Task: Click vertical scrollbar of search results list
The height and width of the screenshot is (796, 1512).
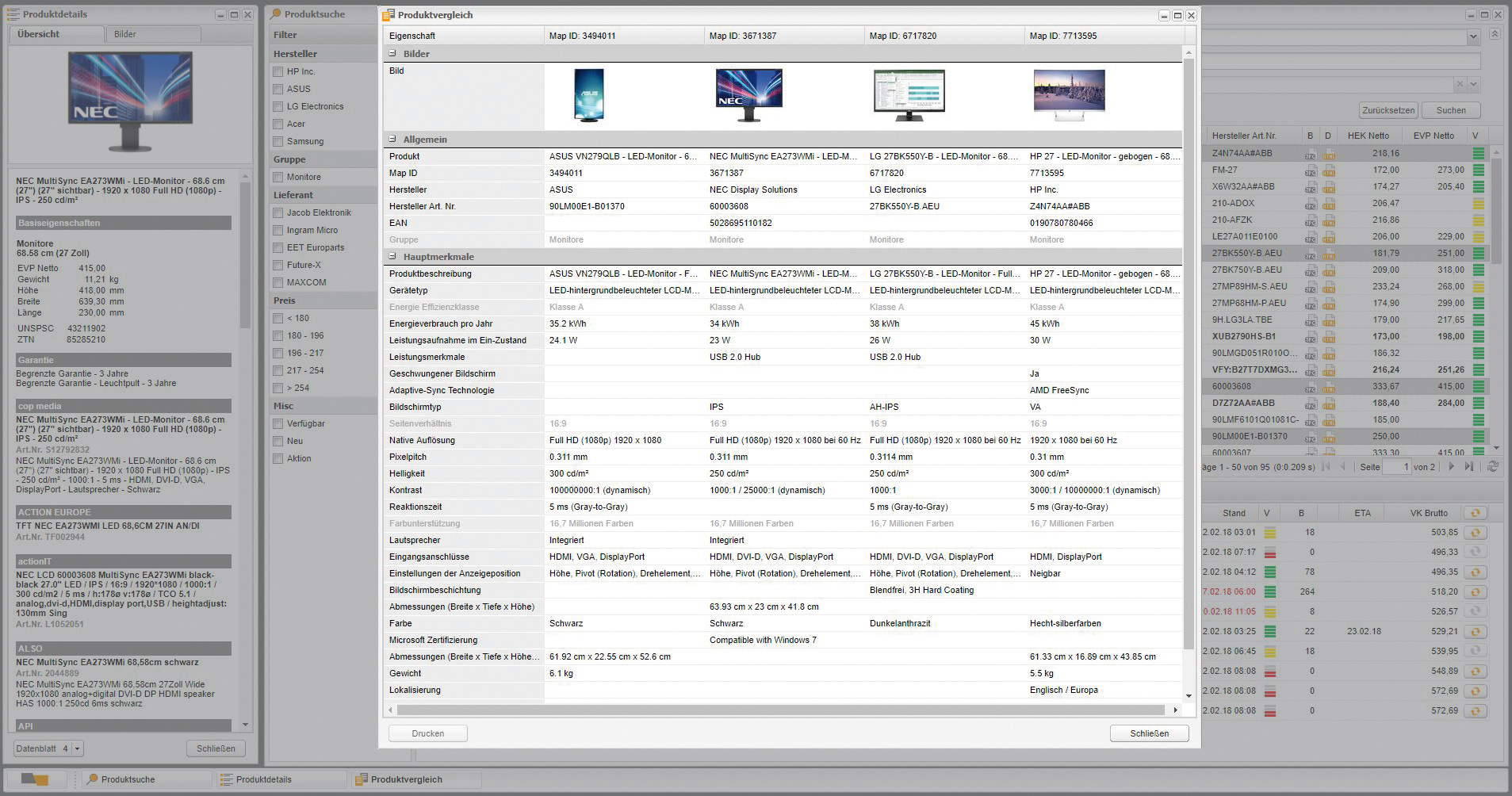Action: (x=1496, y=211)
